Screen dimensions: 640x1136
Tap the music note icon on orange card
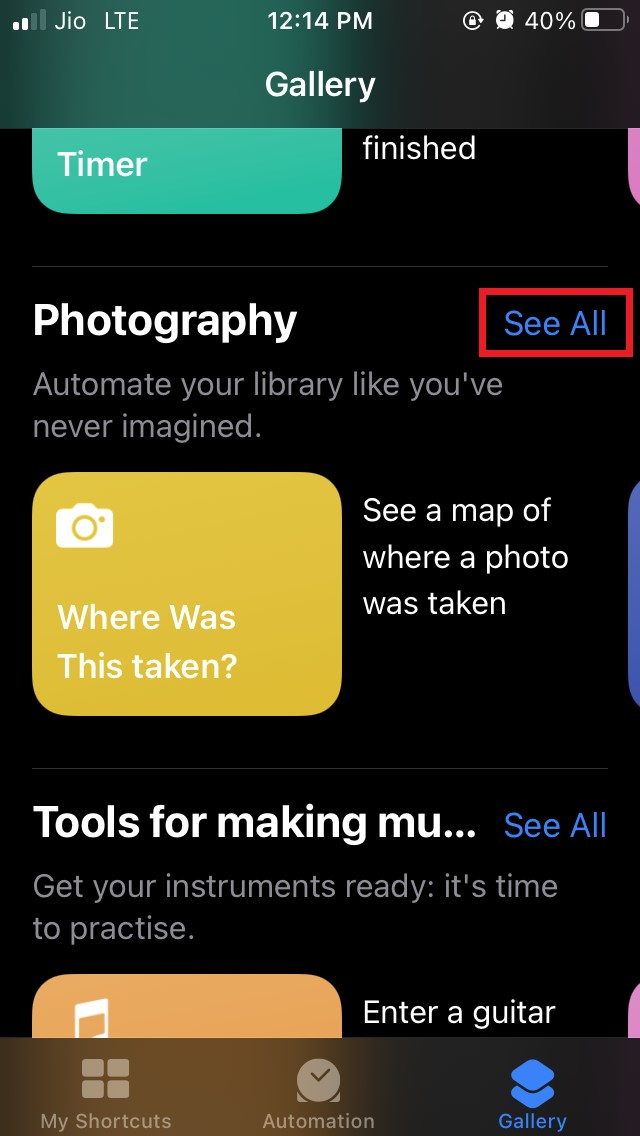[x=92, y=1017]
